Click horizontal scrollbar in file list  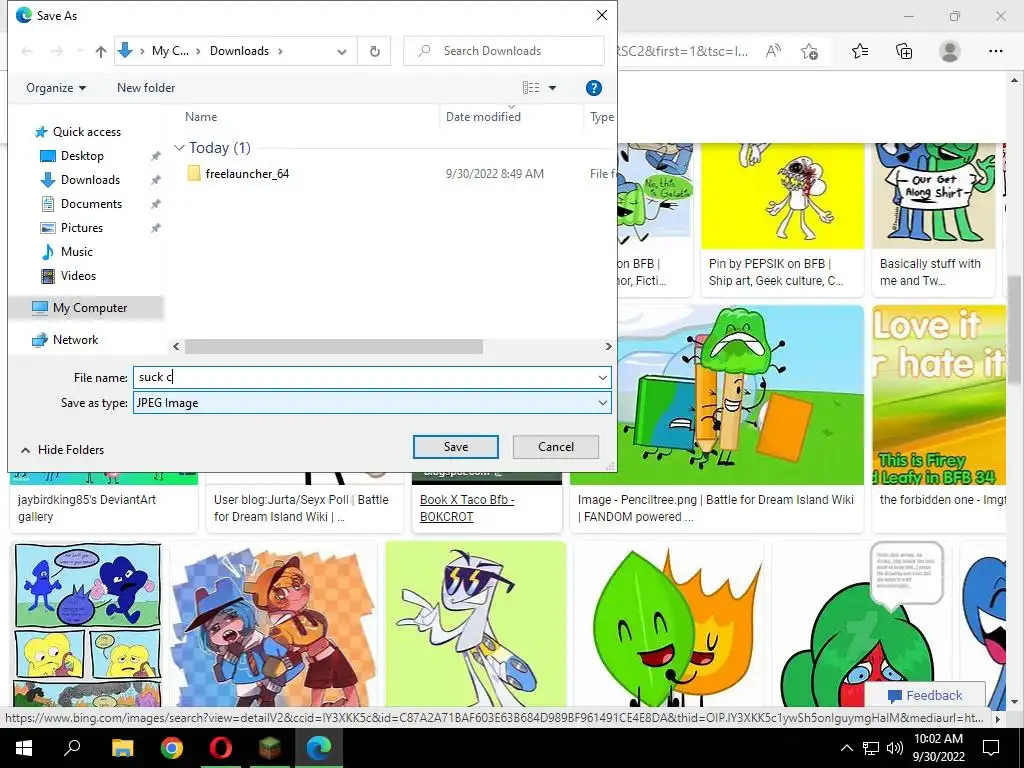pos(334,347)
